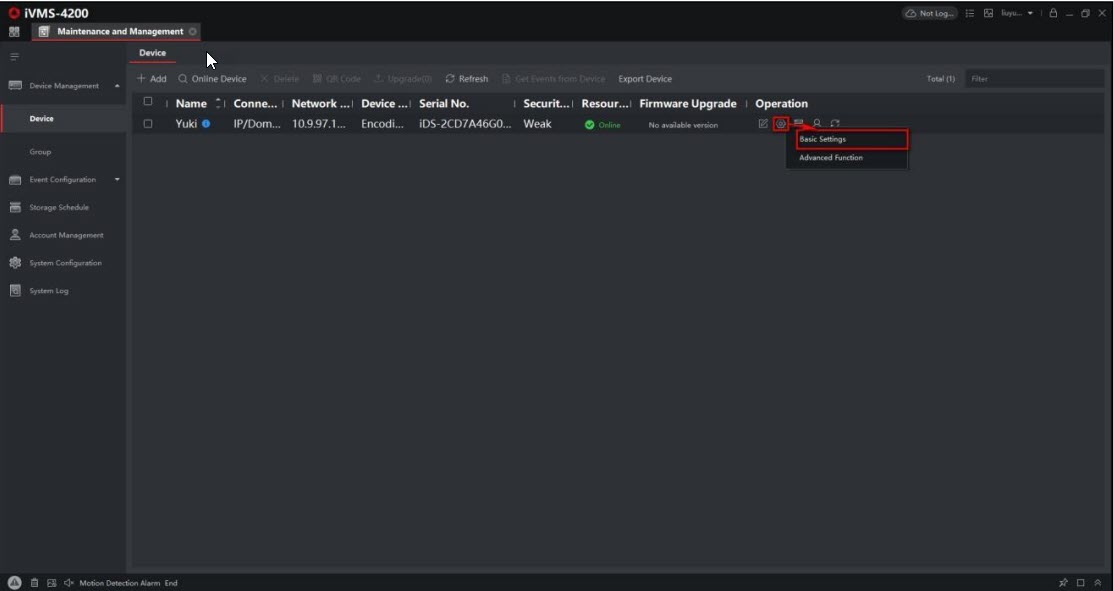The height and width of the screenshot is (591, 1114).
Task: Click the lock icon in the title bar
Action: click(1054, 13)
